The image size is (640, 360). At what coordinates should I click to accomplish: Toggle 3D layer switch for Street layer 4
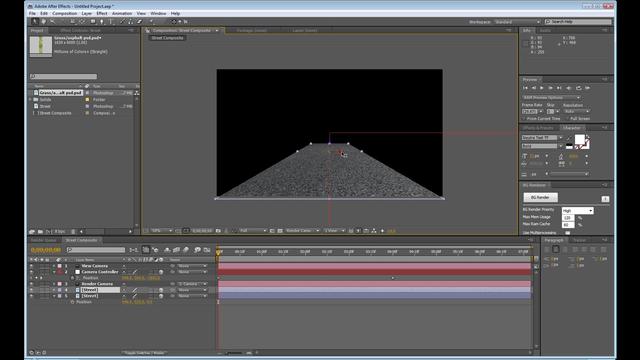coord(161,290)
